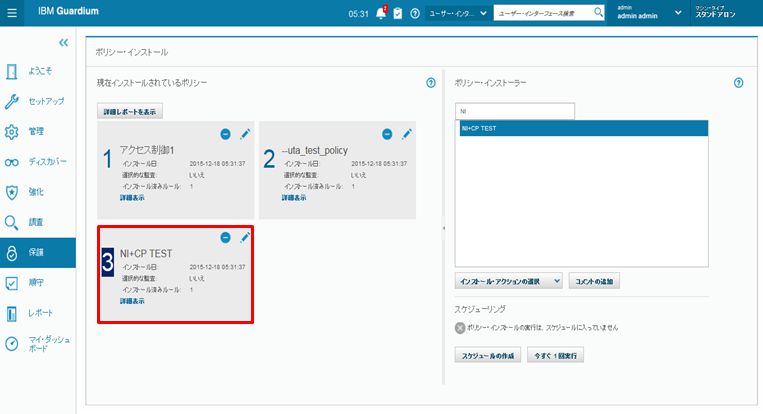
Task: Click minus icon on NI+CP TEST card
Action: coord(225,237)
